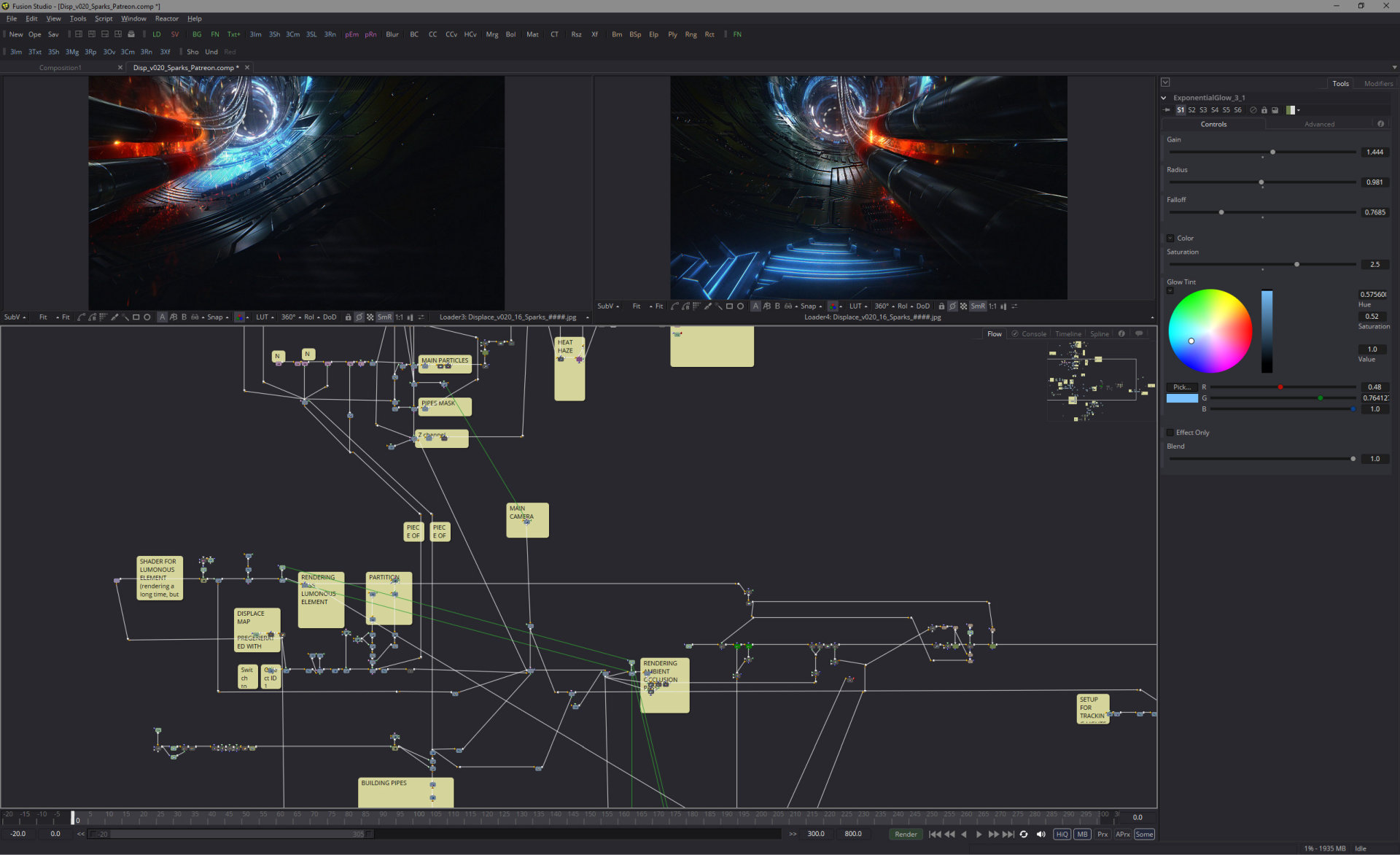Open 360° dropdown in right viewer

(x=884, y=306)
